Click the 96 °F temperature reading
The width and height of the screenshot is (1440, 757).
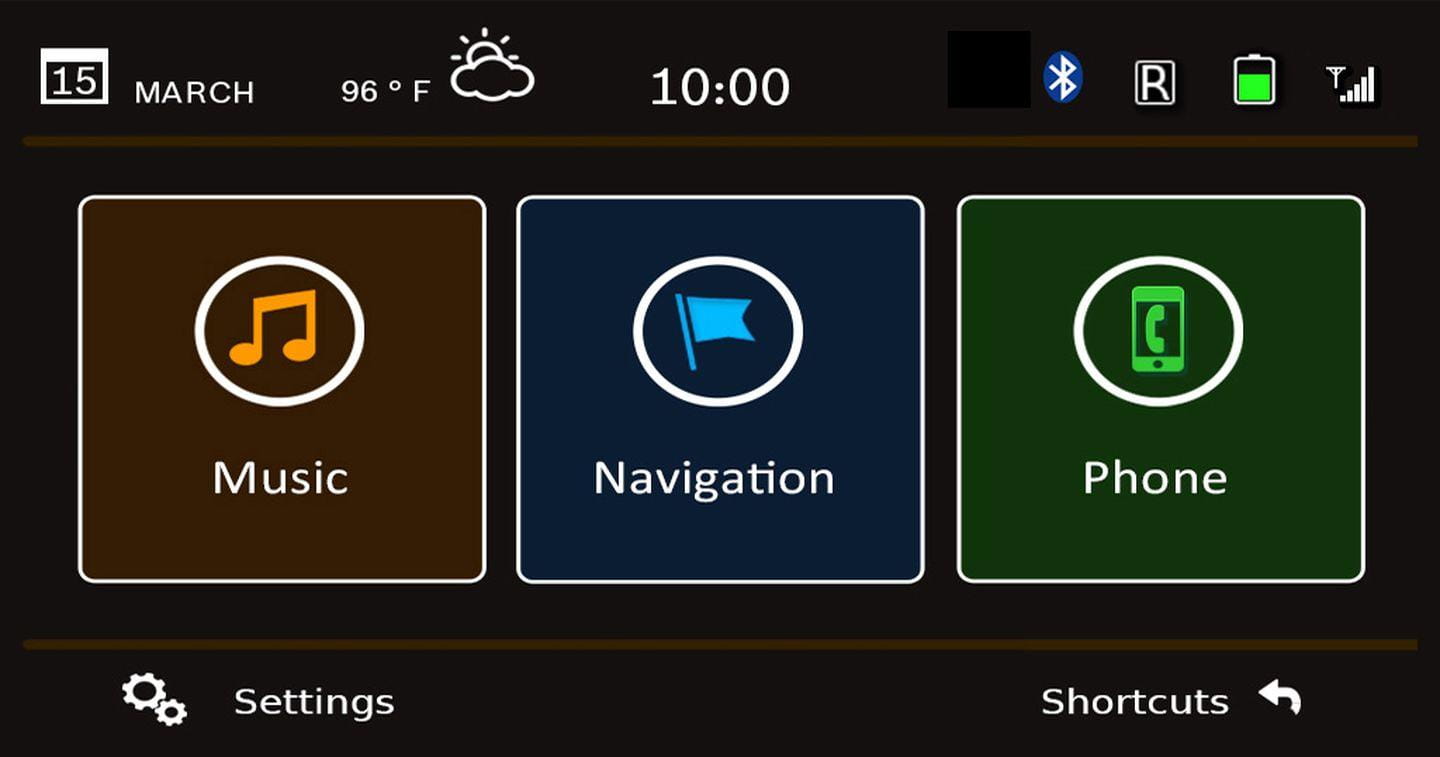(x=385, y=92)
